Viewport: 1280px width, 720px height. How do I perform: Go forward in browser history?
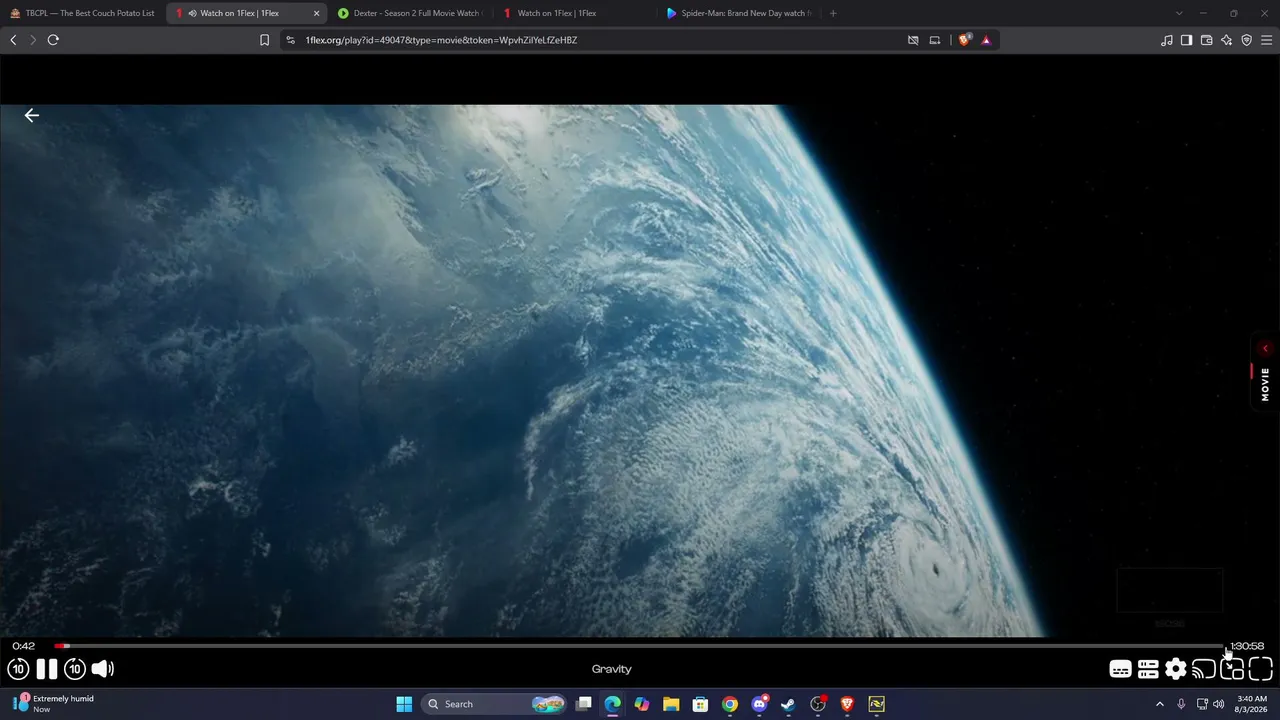(33, 40)
